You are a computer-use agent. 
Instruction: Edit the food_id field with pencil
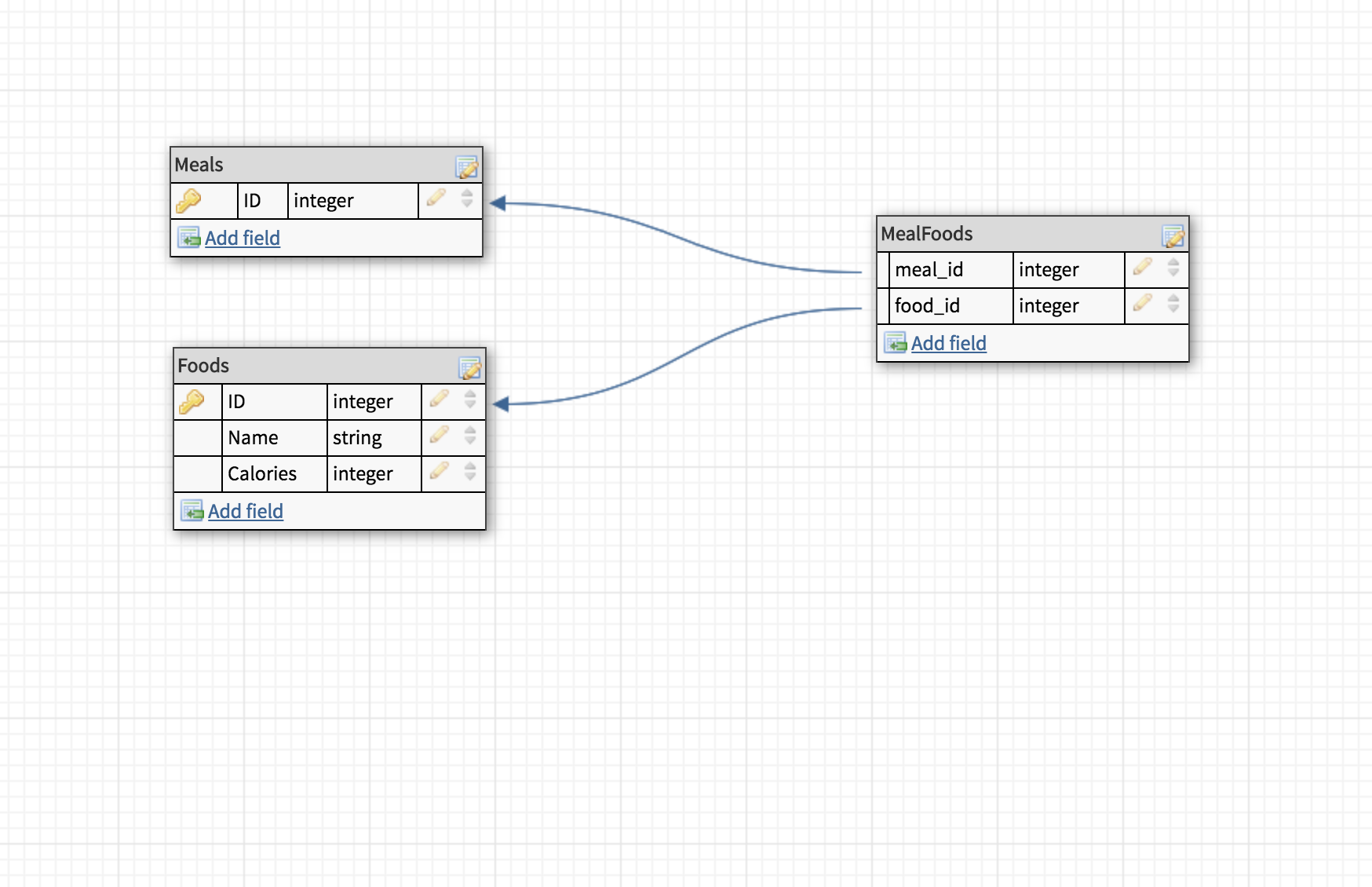[1143, 302]
